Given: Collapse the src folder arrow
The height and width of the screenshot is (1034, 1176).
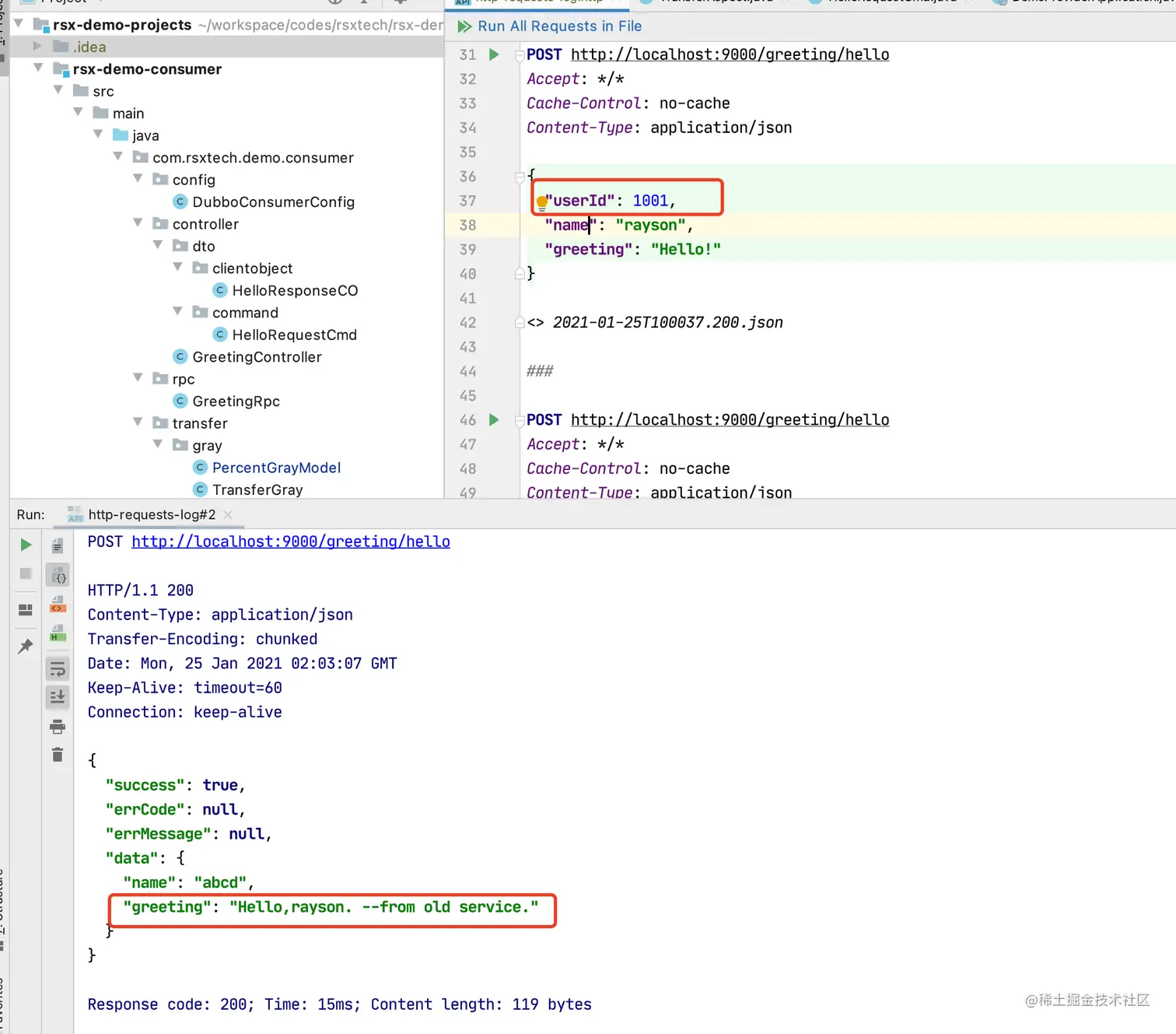Looking at the screenshot, I should click(x=58, y=90).
